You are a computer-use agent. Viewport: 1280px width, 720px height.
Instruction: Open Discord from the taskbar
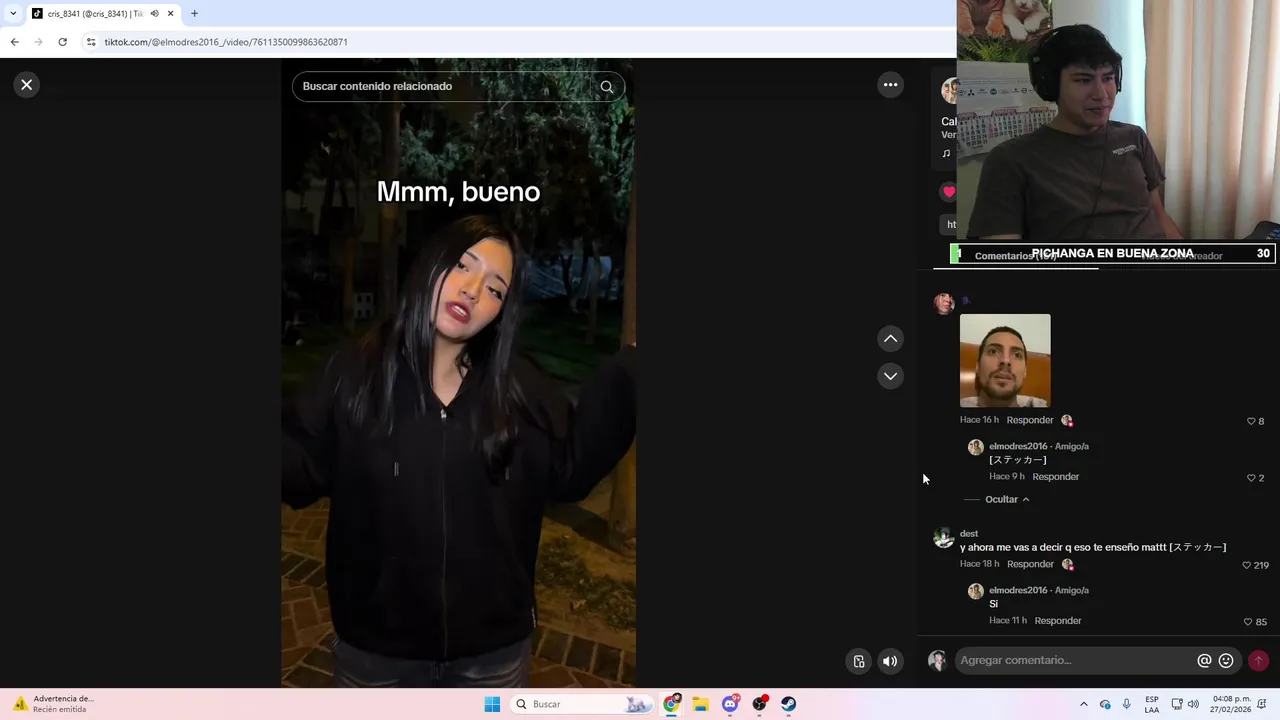point(730,704)
